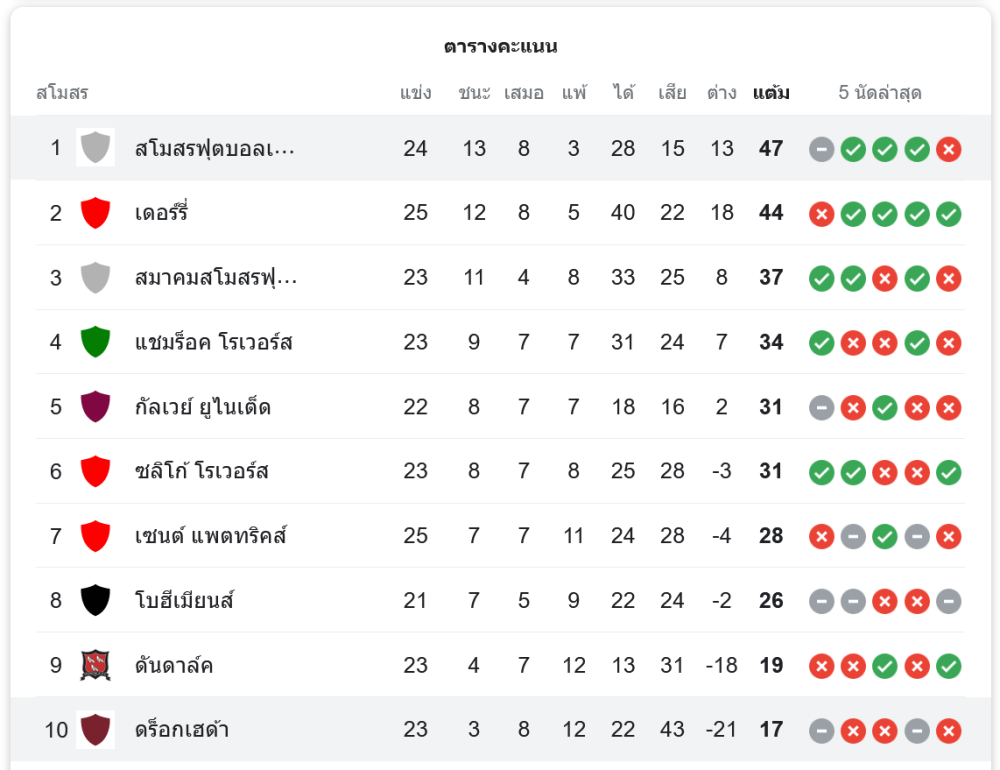This screenshot has width=1000, height=770.
Task: Click the 5 นัดล่าสุด column header
Action: [x=880, y=93]
